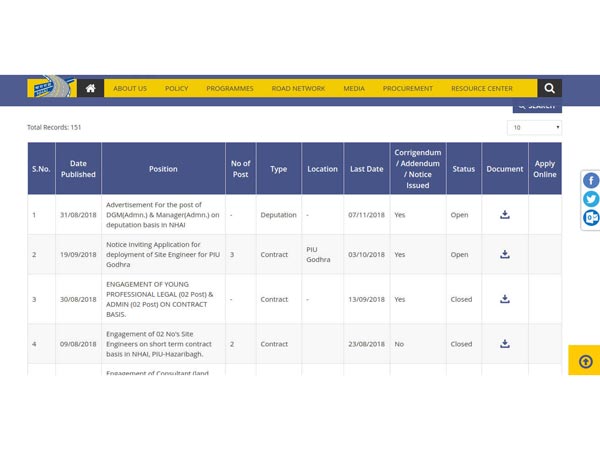Open the Outlook mail share icon
The image size is (600, 450).
tap(591, 218)
